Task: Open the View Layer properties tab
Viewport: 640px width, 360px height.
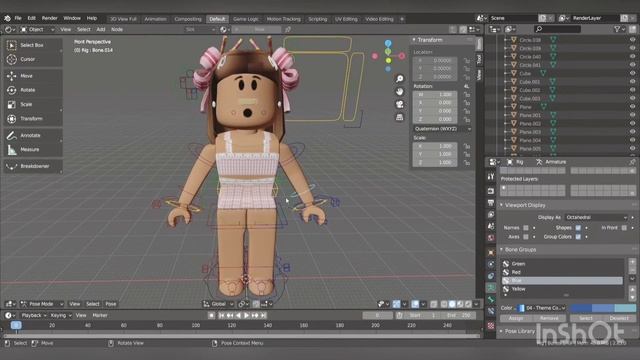Action: click(x=491, y=215)
